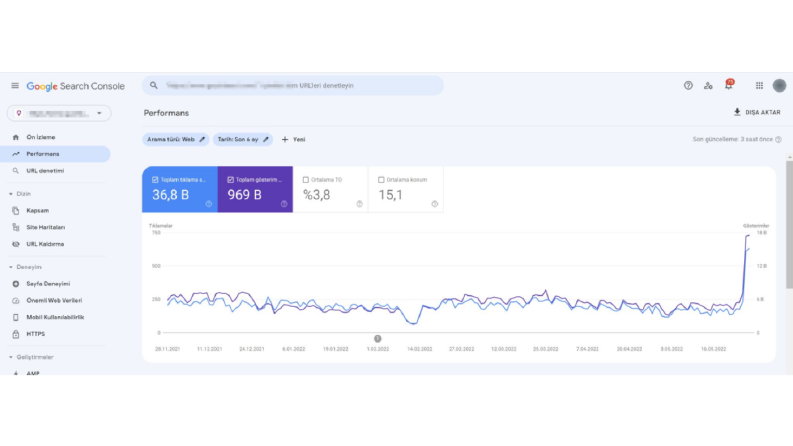This screenshot has height=446, width=793.
Task: Open the hamburger main menu
Action: click(x=15, y=86)
